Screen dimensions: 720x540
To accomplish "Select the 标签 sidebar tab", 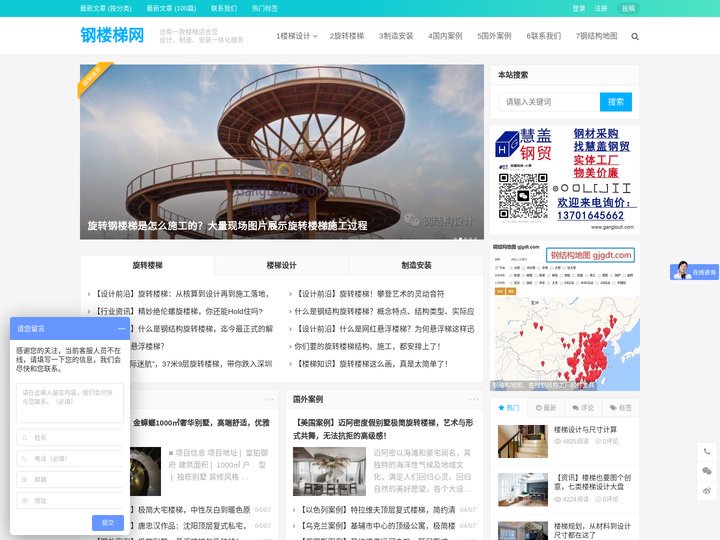I will pos(620,408).
